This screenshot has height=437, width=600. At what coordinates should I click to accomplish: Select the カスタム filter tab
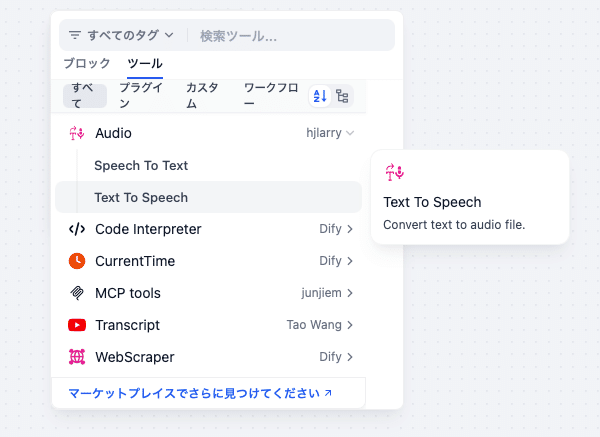coord(202,96)
